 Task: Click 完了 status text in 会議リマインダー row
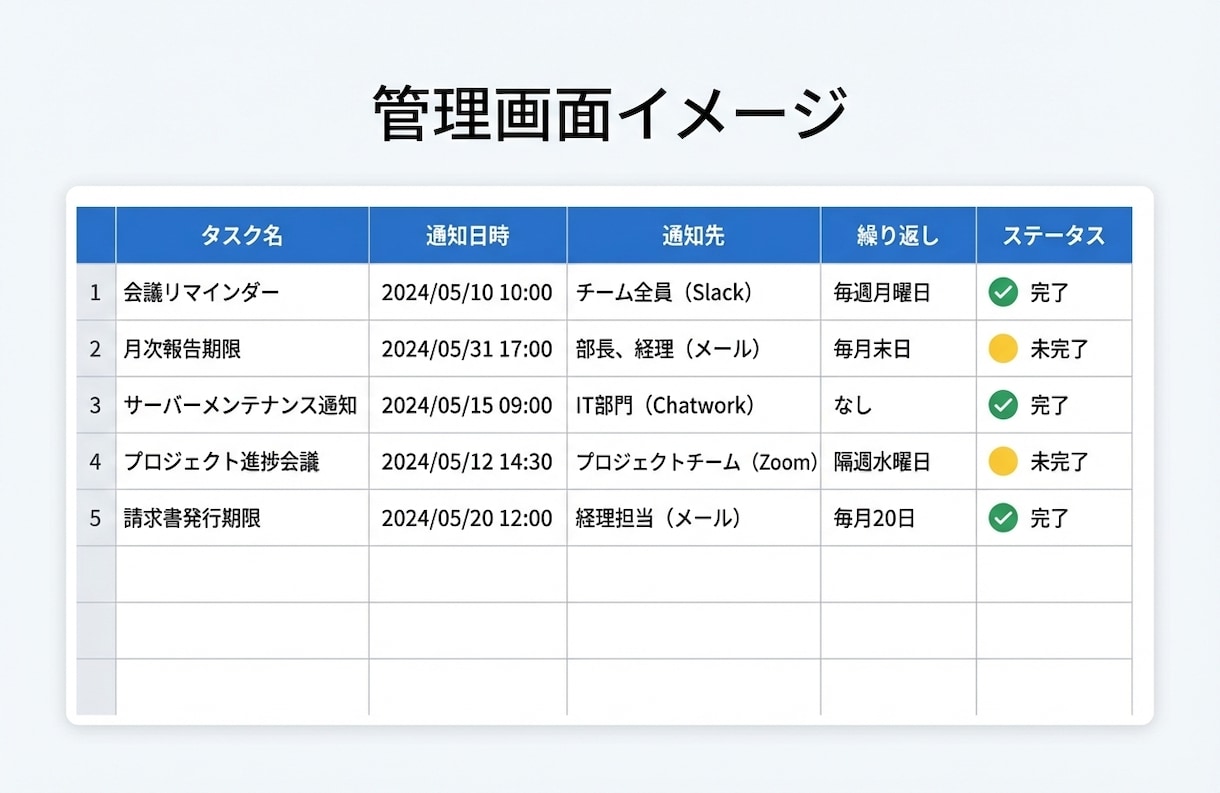1050,293
